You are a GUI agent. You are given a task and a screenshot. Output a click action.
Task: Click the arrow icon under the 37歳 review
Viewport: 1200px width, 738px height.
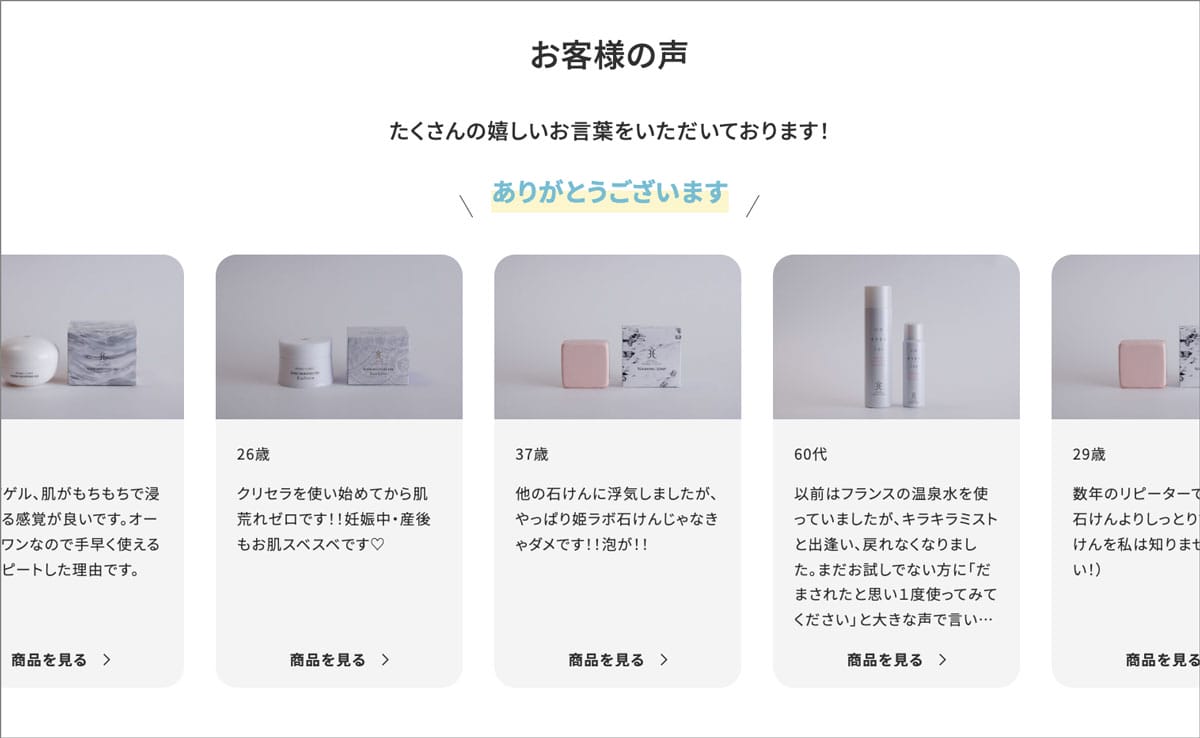pos(664,660)
